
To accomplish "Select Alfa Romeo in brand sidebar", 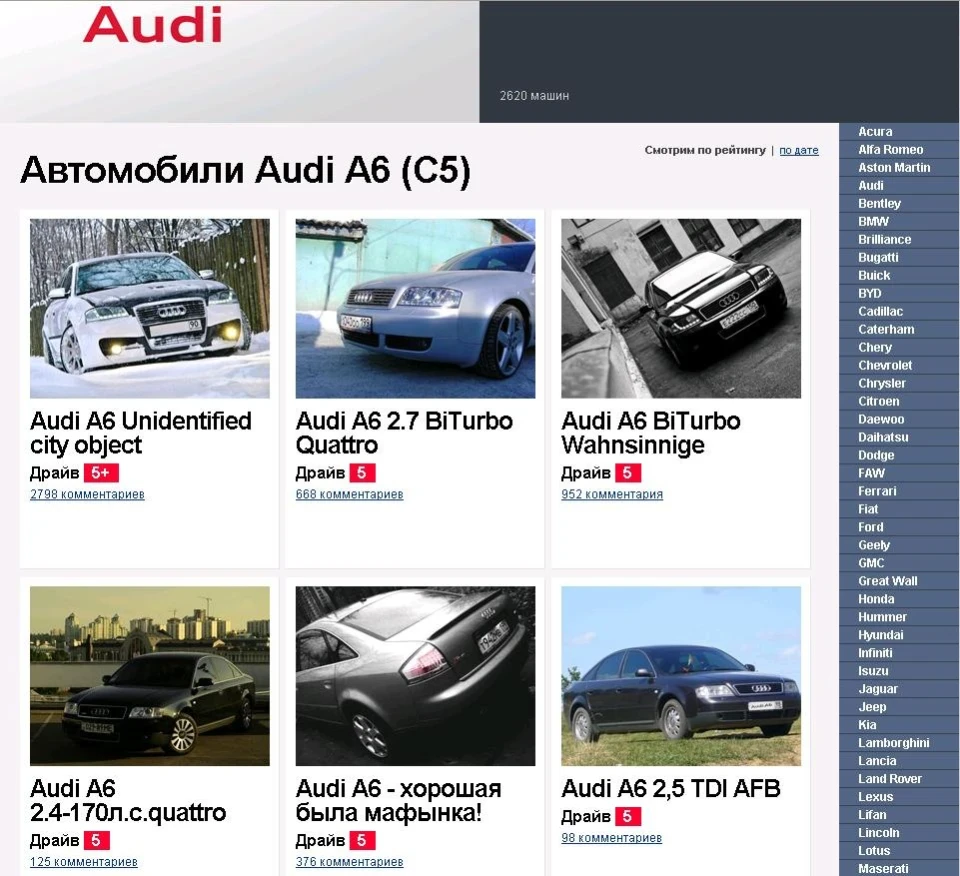I will pos(890,149).
